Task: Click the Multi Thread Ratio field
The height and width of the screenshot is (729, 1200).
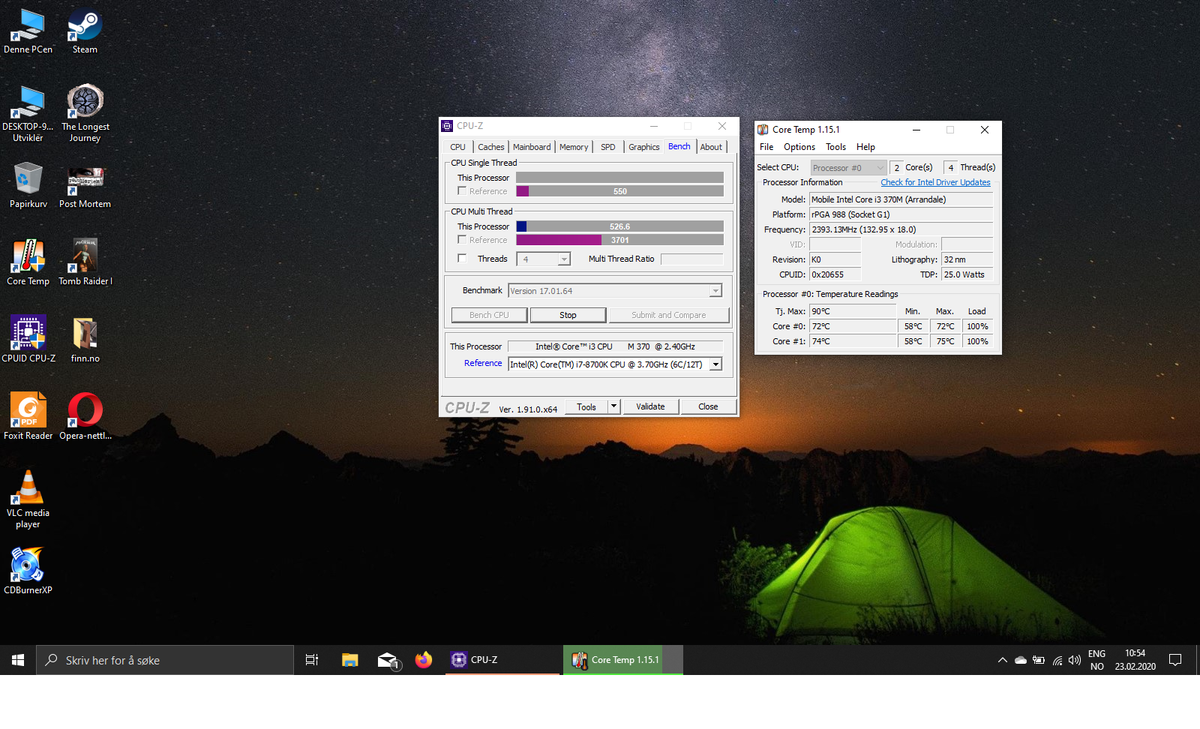Action: [691, 259]
